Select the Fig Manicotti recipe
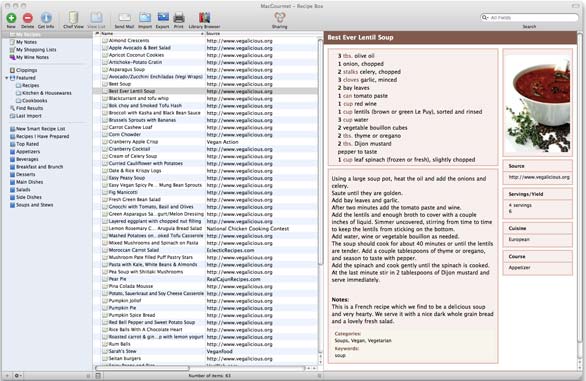This screenshot has height=381, width=586. (205, 192)
